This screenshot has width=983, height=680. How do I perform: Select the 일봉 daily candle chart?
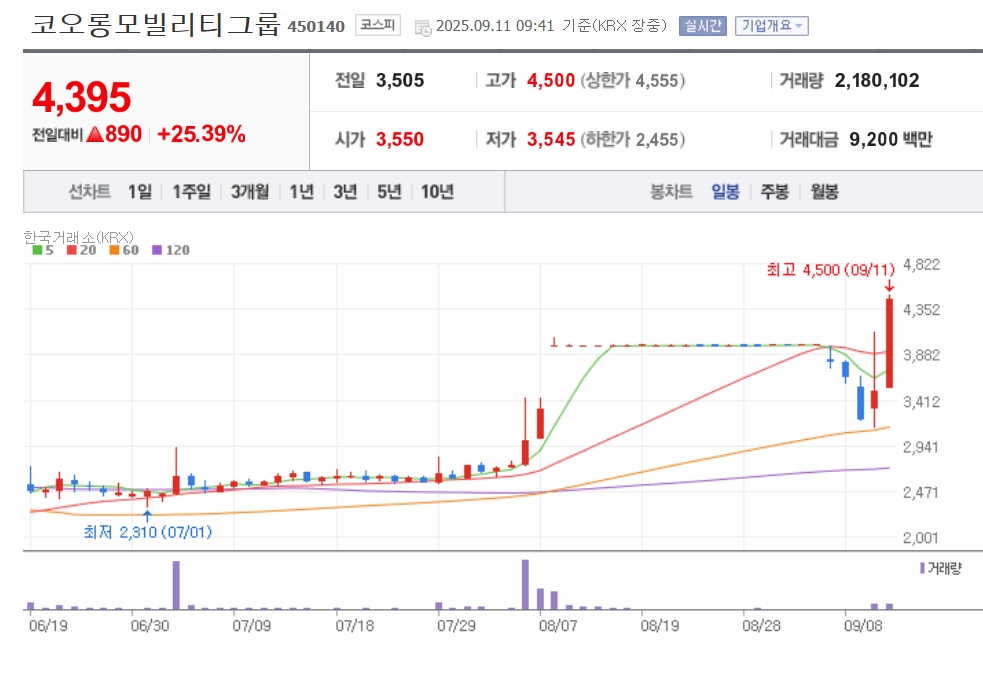point(725,192)
